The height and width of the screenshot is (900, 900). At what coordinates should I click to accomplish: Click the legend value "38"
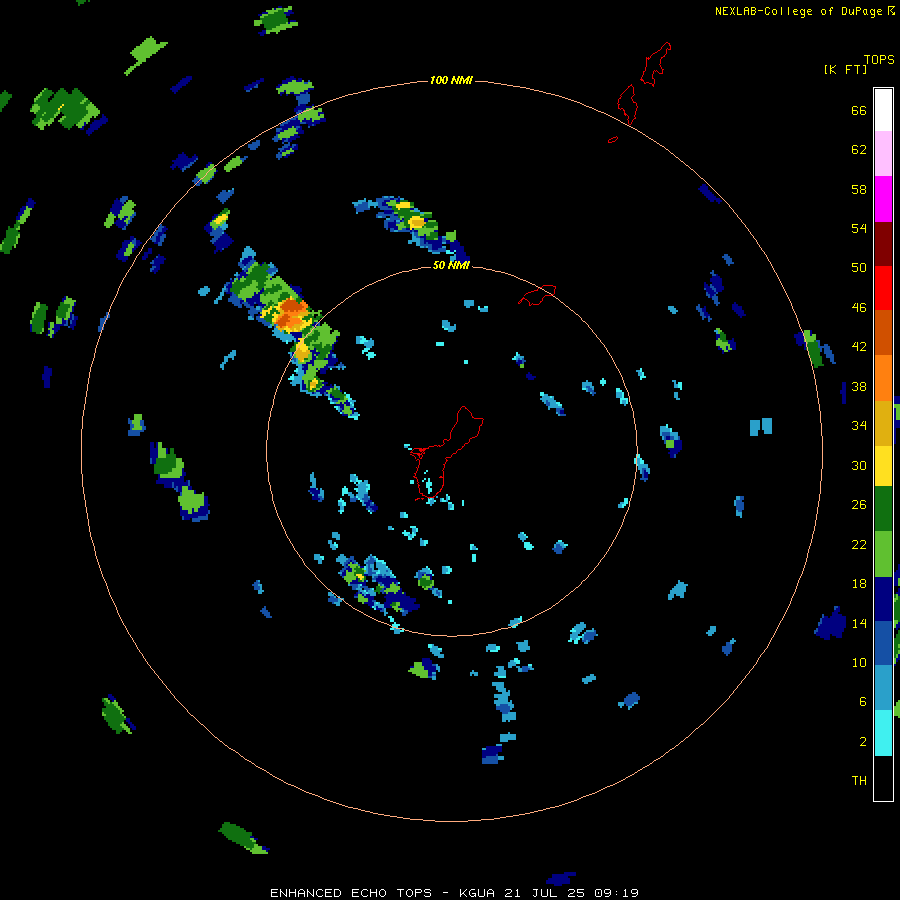point(859,387)
